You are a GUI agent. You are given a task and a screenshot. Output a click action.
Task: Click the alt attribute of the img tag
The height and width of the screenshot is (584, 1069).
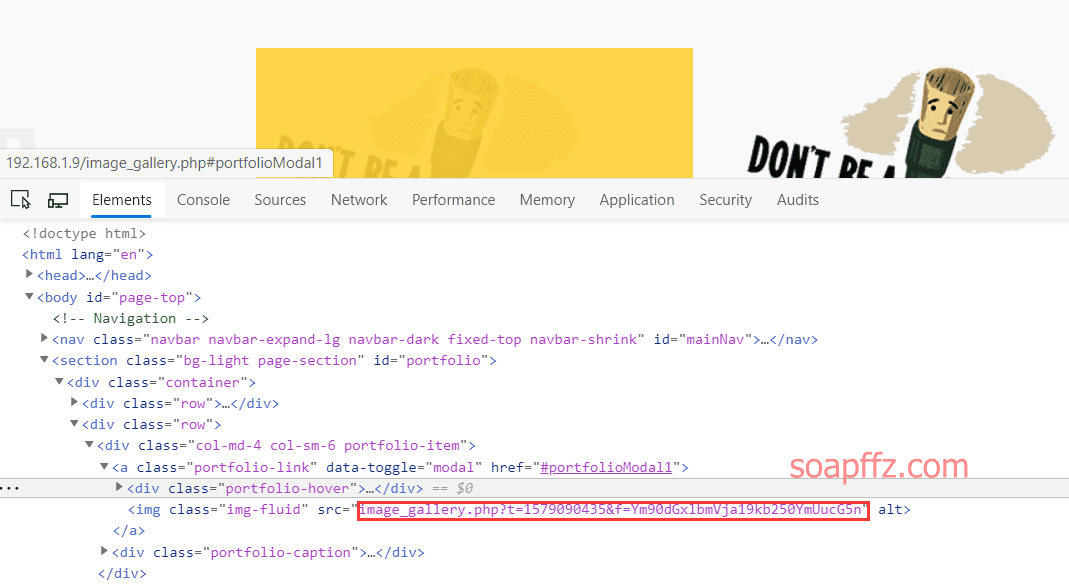(890, 510)
